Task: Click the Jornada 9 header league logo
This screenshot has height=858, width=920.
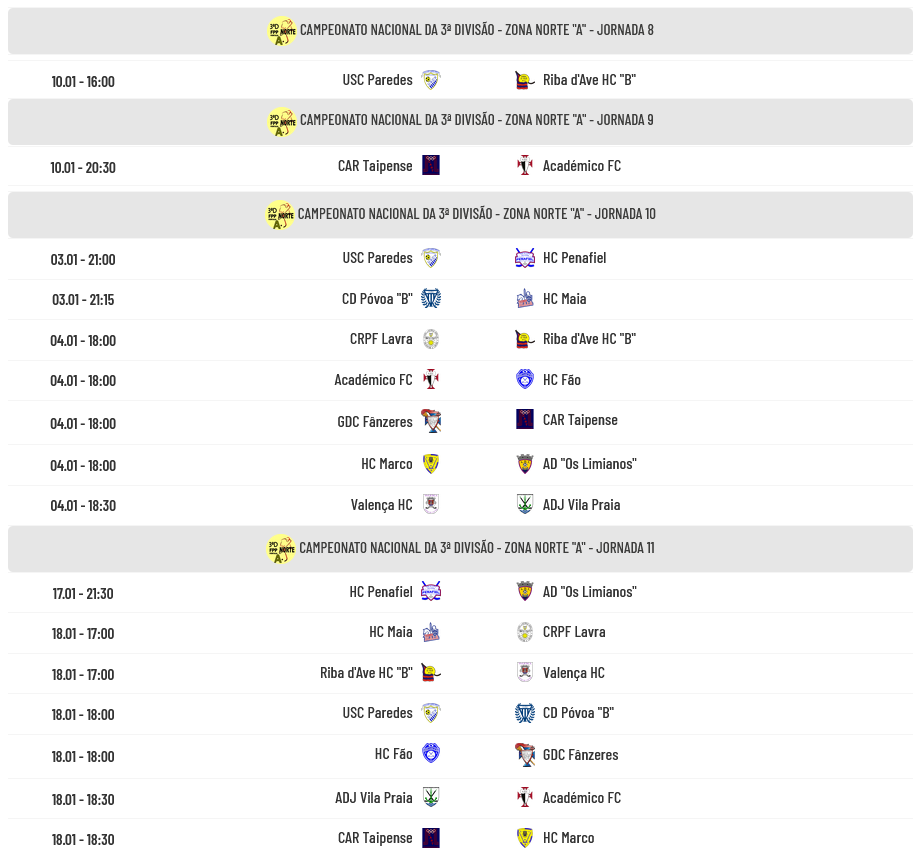Action: pyautogui.click(x=281, y=122)
